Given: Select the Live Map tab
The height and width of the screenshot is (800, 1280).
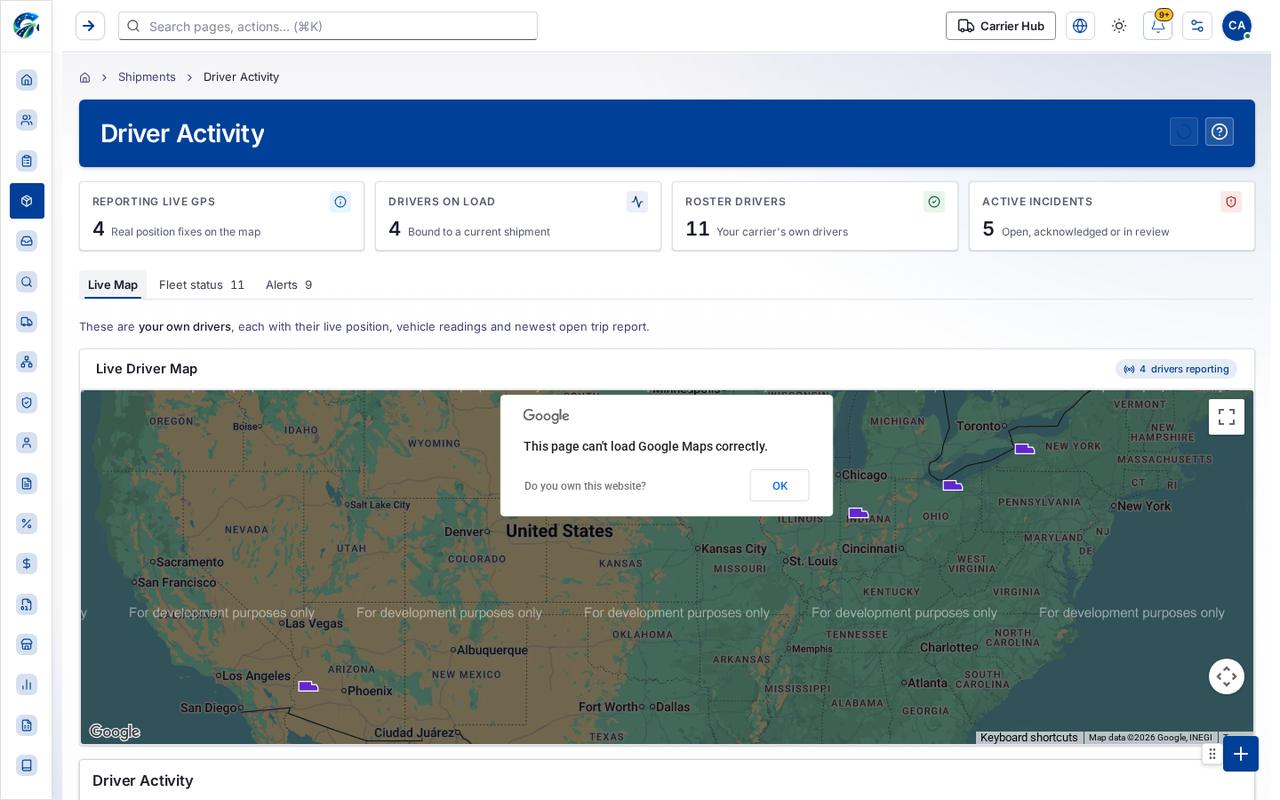Looking at the screenshot, I should [113, 285].
